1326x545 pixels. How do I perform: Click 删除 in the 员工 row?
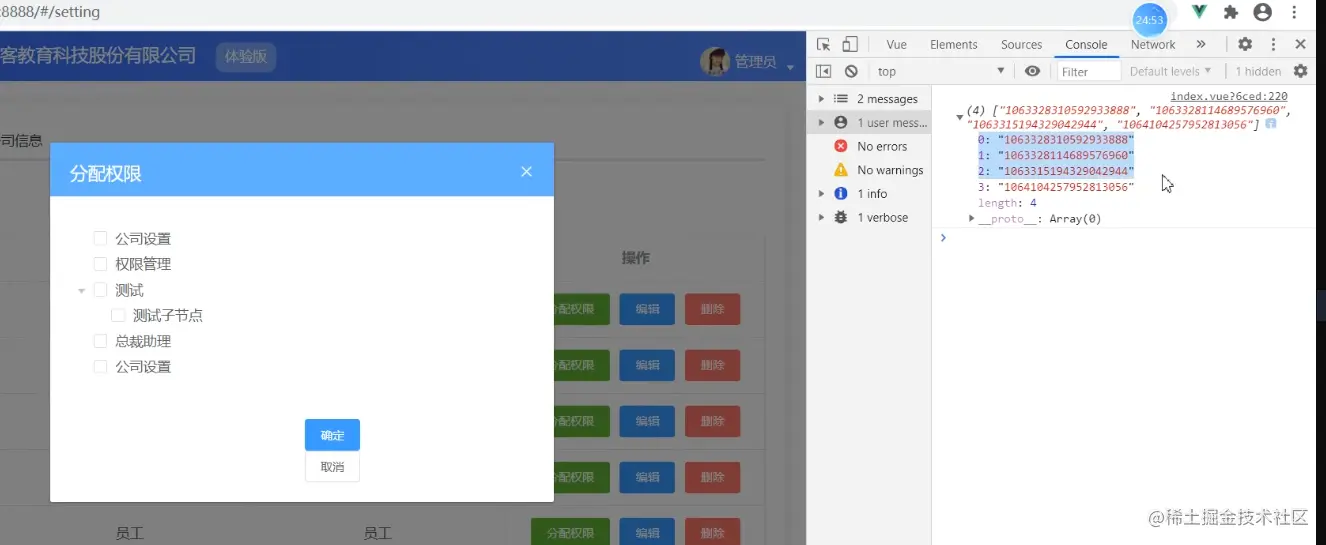coord(712,533)
